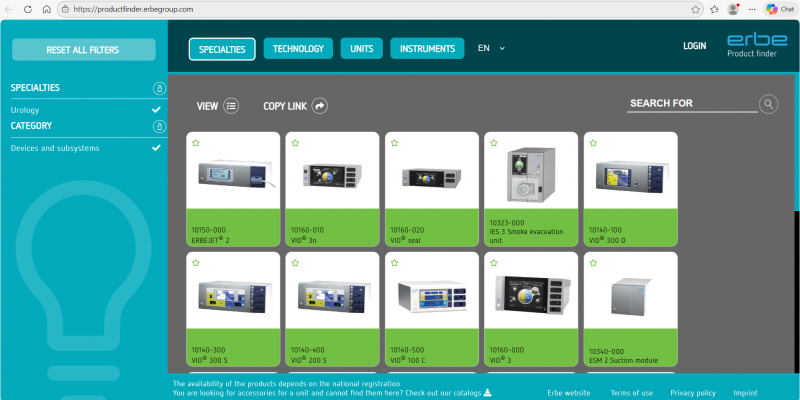Open the VIO 300 S product image
This screenshot has width=800, height=400.
coord(234,296)
